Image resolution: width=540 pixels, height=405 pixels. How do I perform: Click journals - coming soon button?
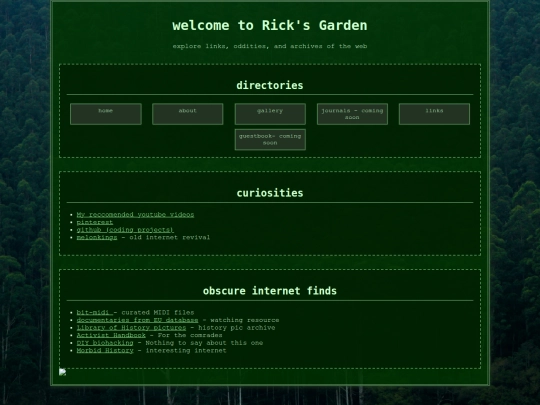point(352,114)
